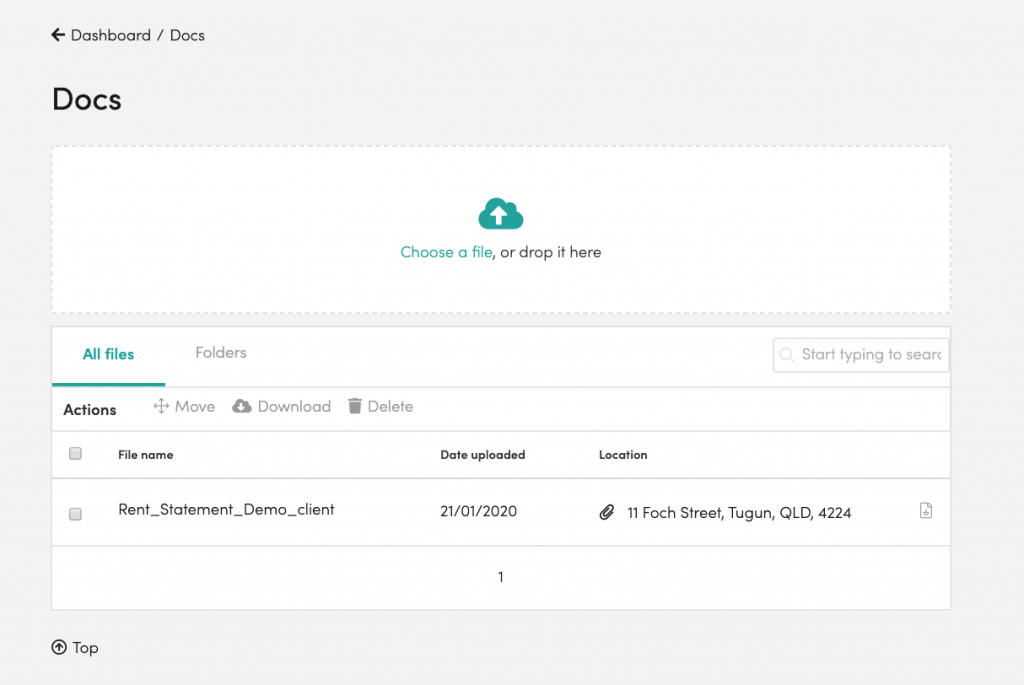Click the file document icon in row

(926, 511)
